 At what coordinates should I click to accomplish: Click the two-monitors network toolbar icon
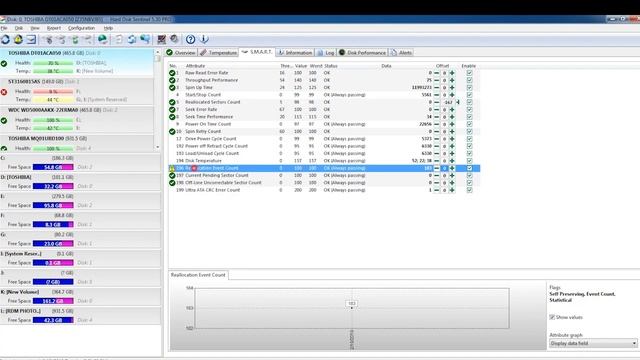point(145,39)
